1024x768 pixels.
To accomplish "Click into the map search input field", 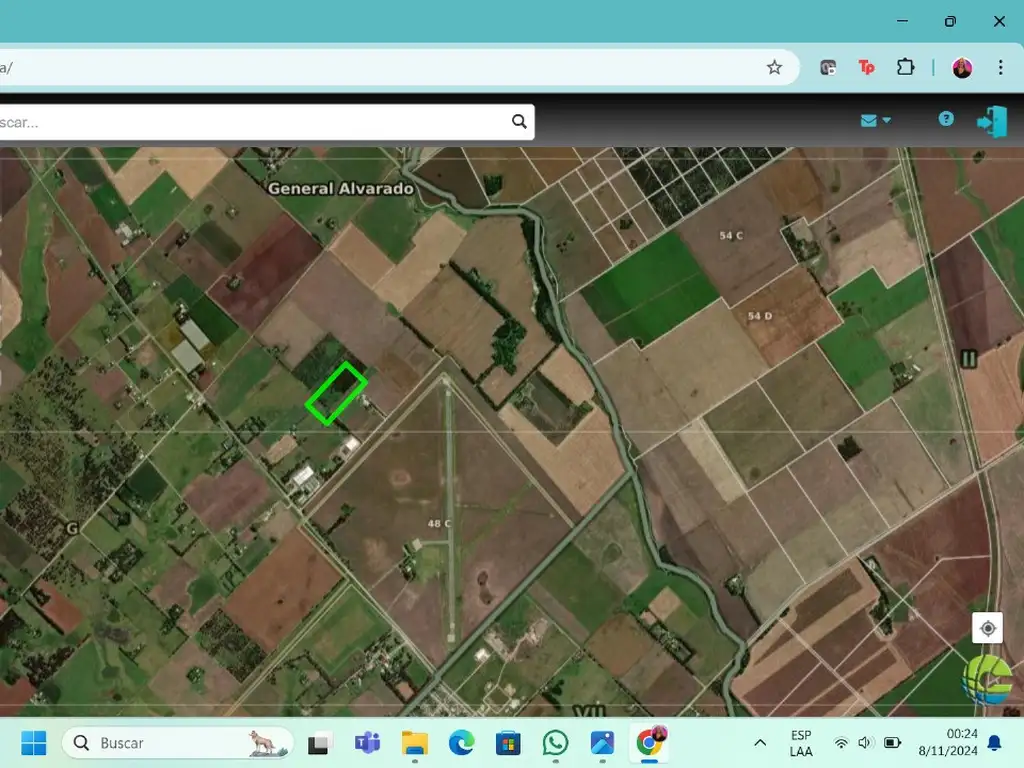I will click(250, 122).
